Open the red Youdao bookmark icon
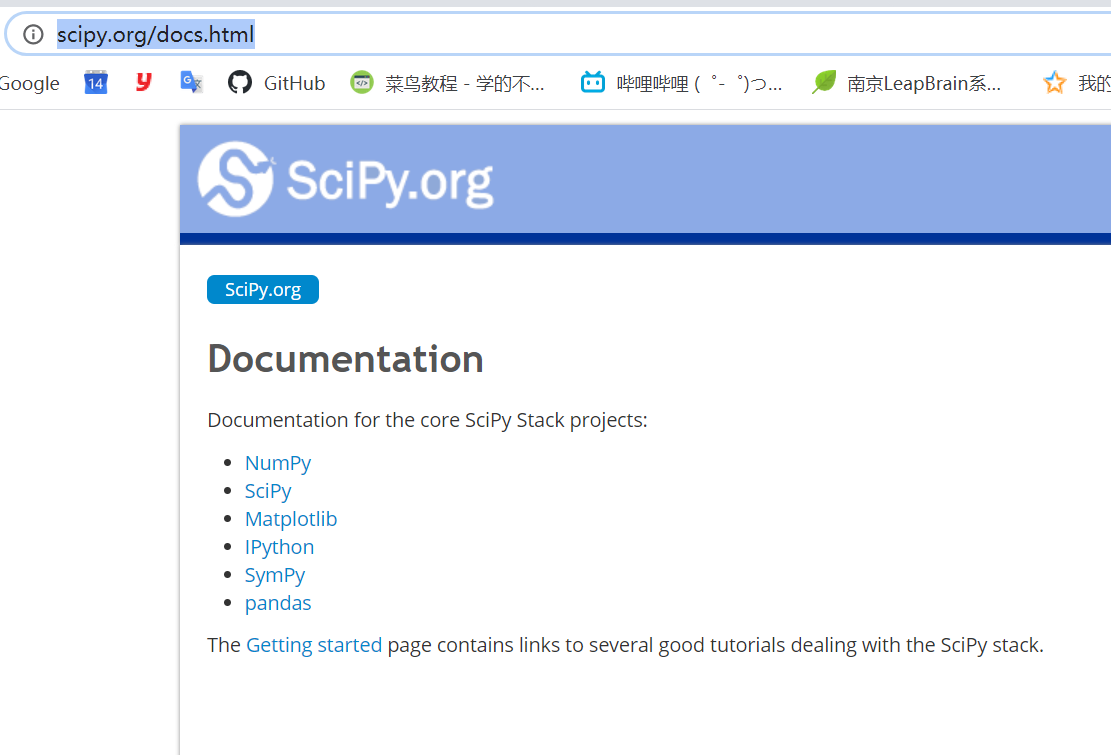 (144, 82)
